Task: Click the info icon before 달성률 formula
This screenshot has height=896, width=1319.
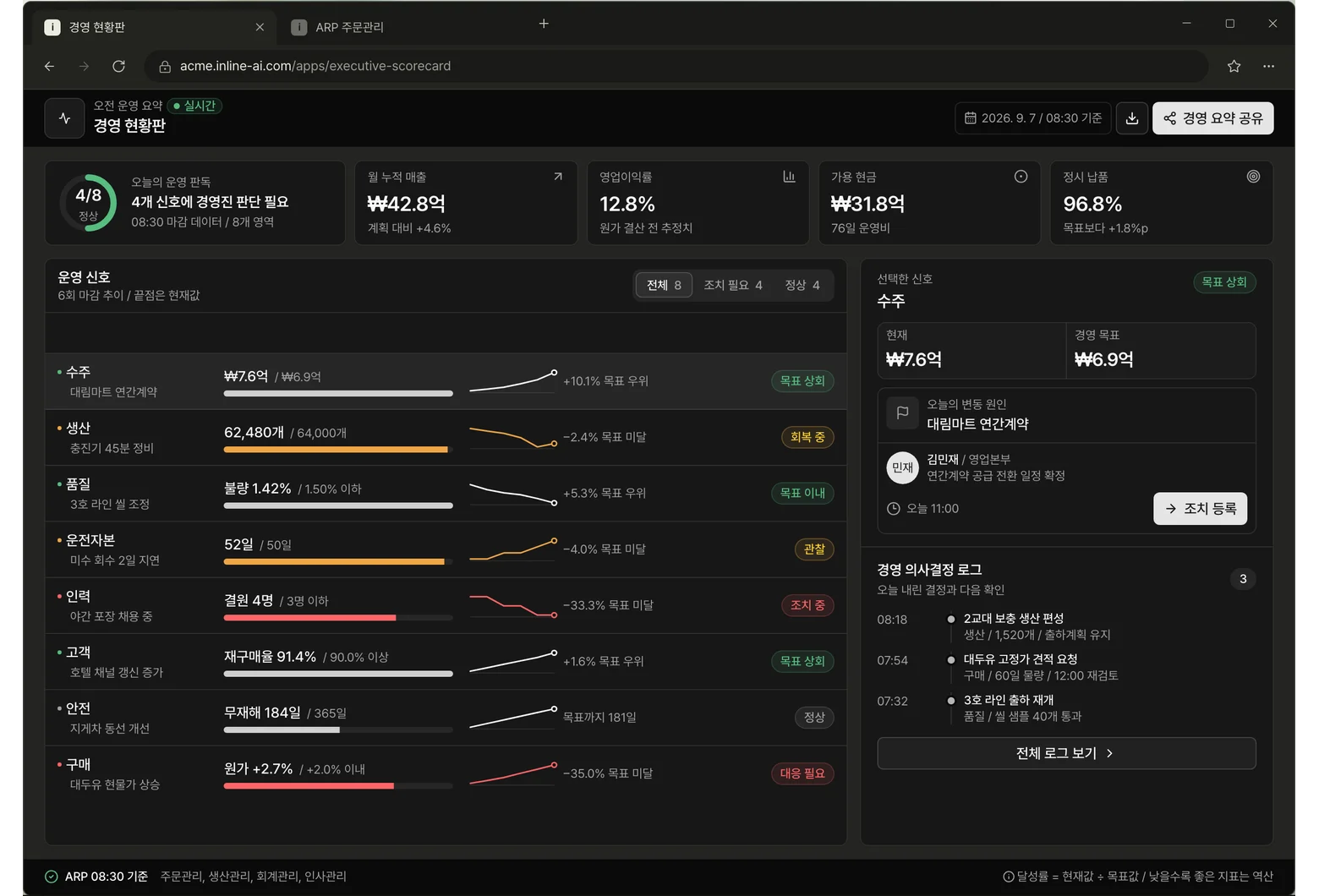Action: (x=1008, y=877)
